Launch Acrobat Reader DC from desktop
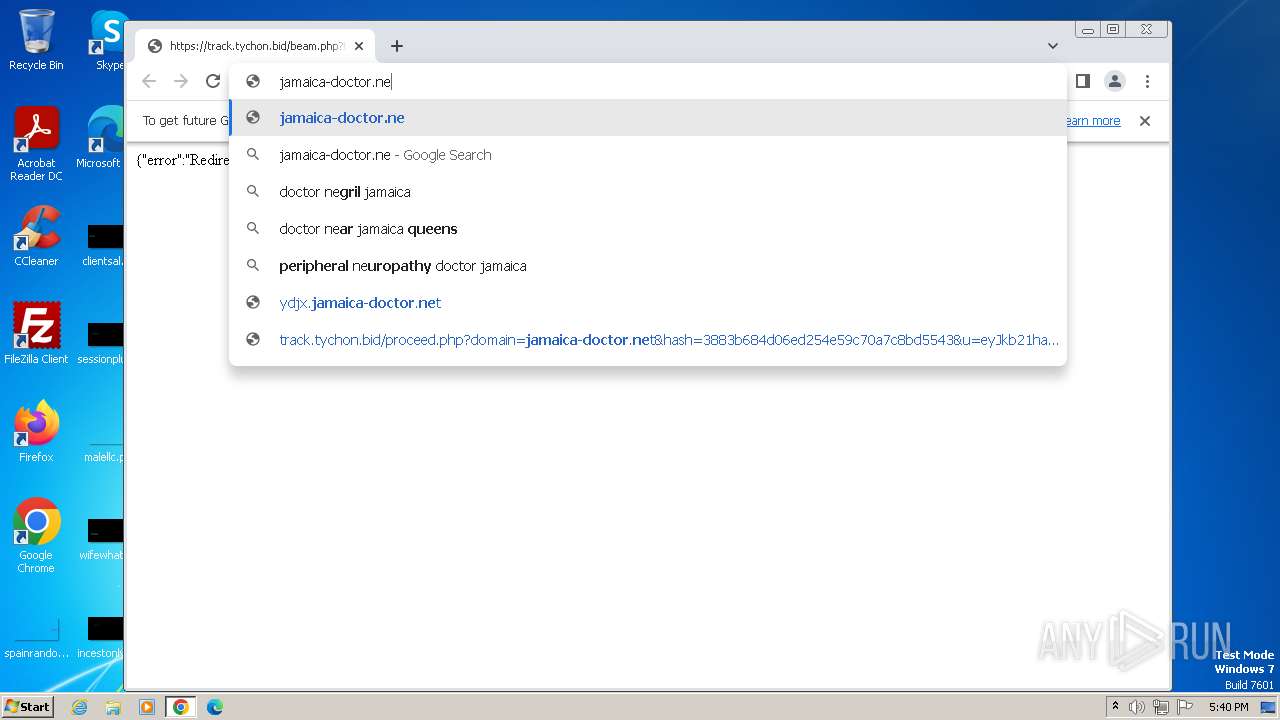Screen dimensions: 1280x720 pyautogui.click(x=36, y=145)
